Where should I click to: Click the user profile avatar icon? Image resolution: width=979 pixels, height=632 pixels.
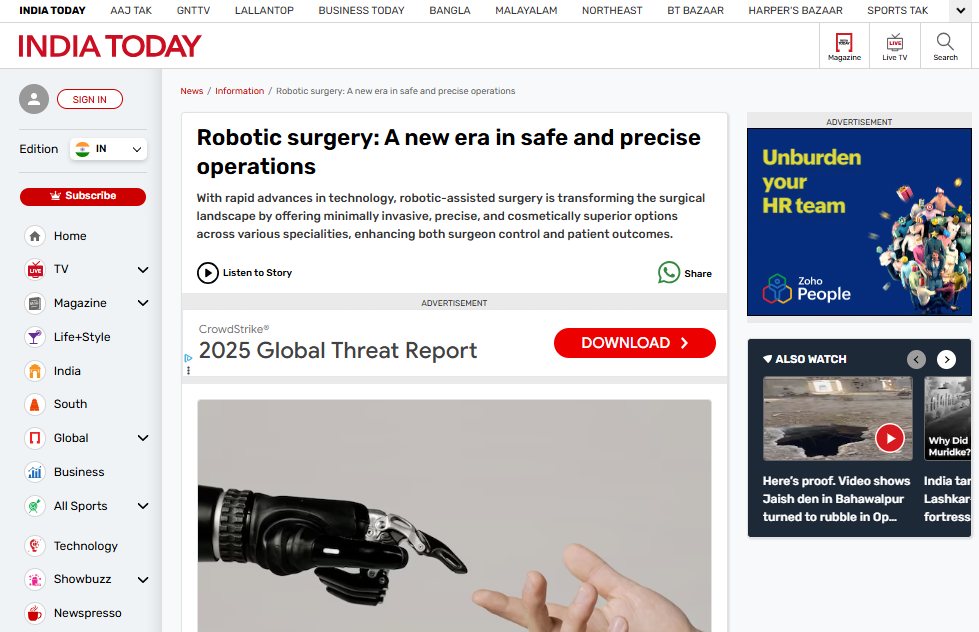[x=34, y=99]
